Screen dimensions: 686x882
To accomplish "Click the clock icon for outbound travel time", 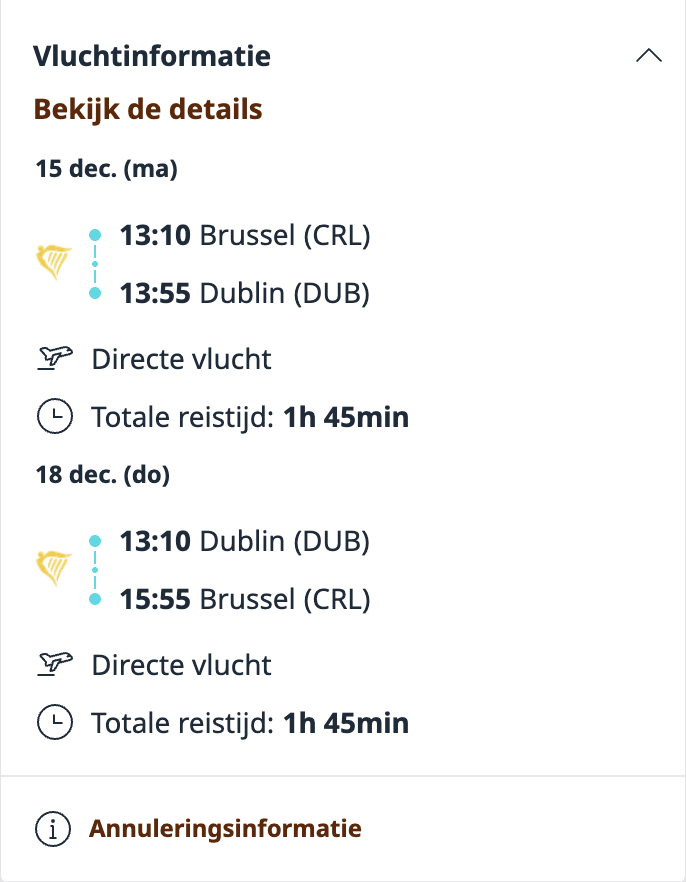I will coord(54,416).
